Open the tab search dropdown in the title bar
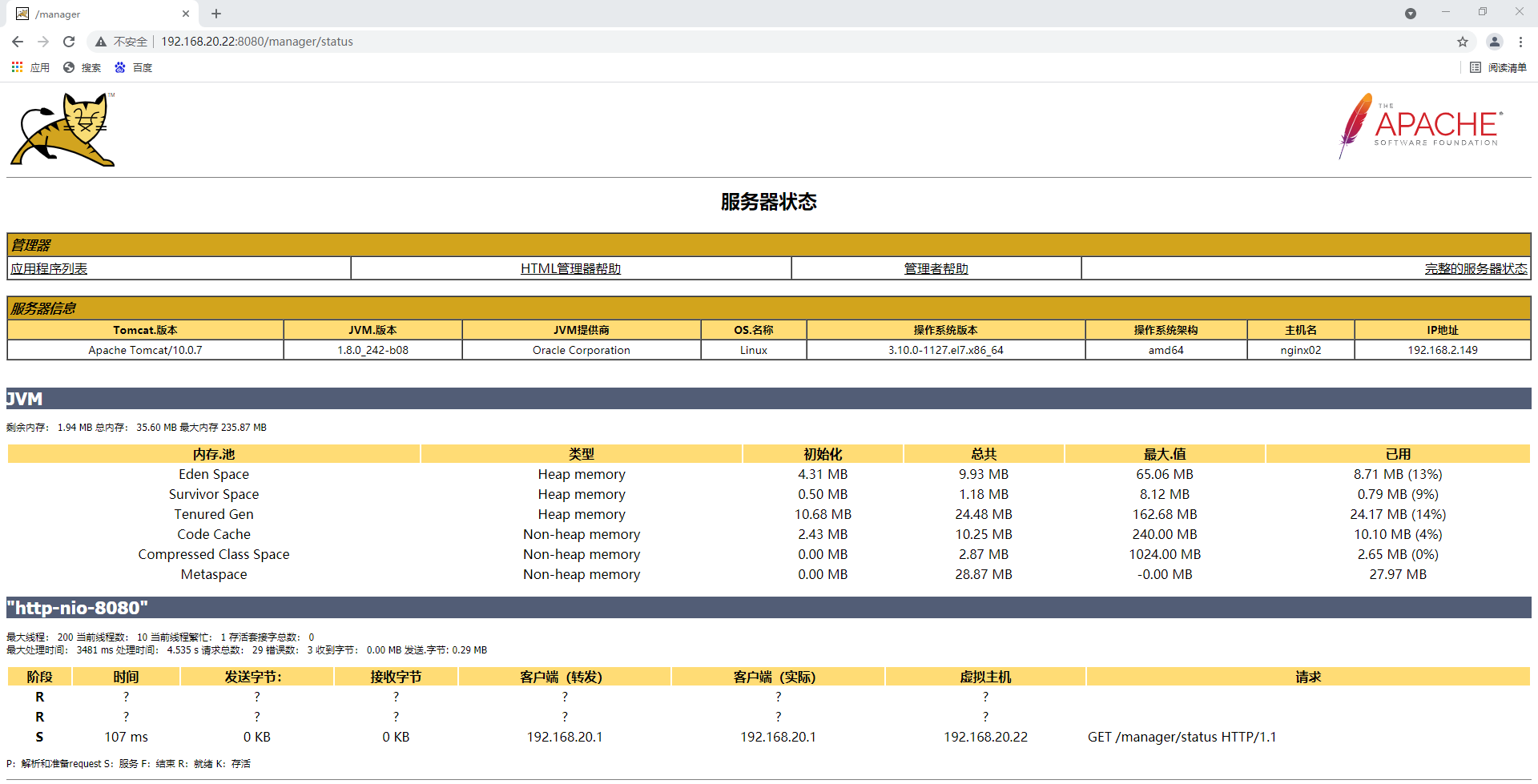 click(1411, 14)
